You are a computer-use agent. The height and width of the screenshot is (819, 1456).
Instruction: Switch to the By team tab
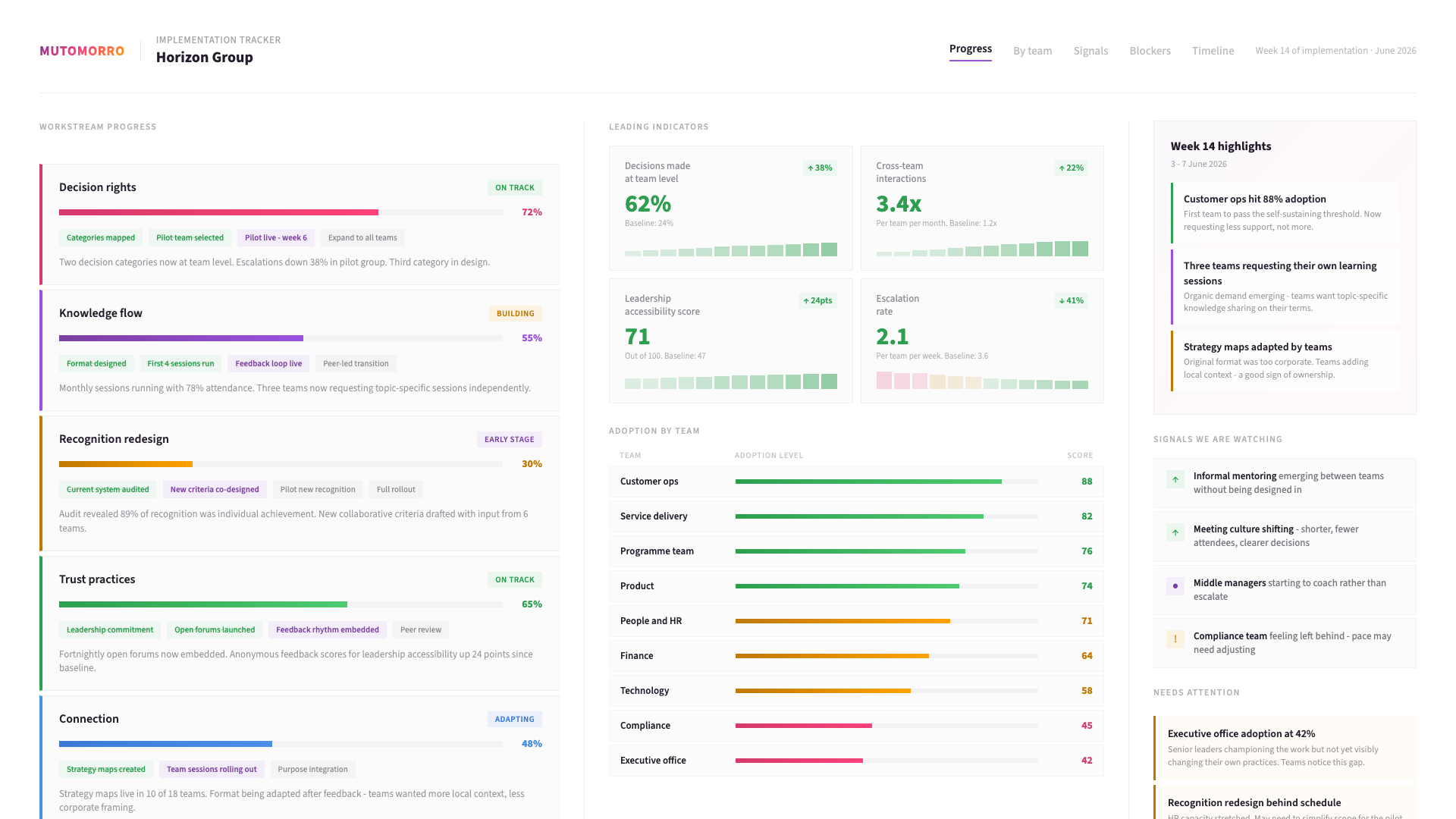tap(1032, 51)
